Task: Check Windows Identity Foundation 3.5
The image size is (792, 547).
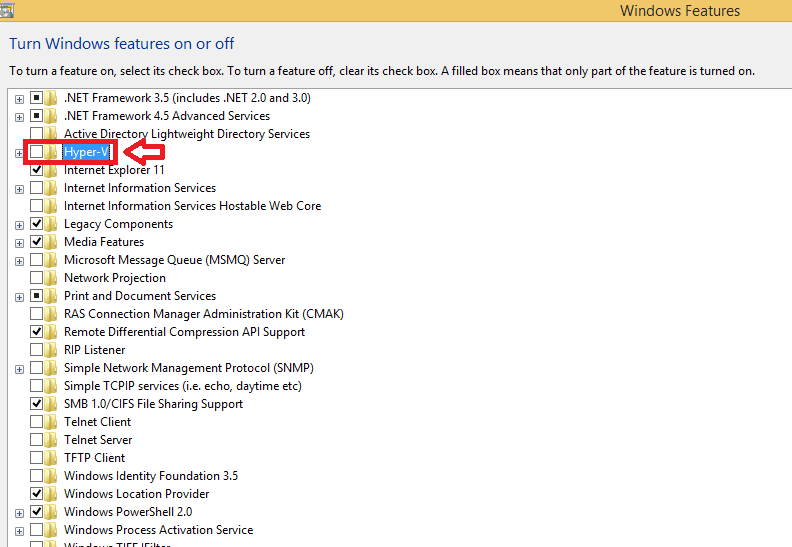Action: point(36,475)
